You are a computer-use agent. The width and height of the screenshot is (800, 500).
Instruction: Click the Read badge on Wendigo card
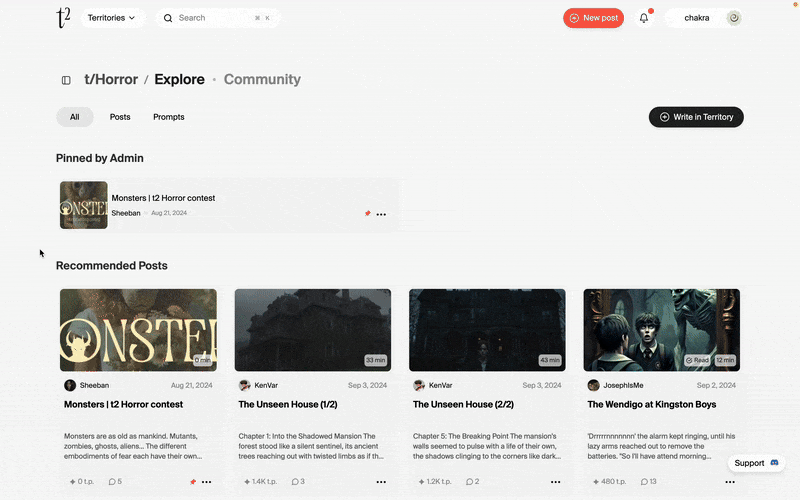tap(697, 360)
